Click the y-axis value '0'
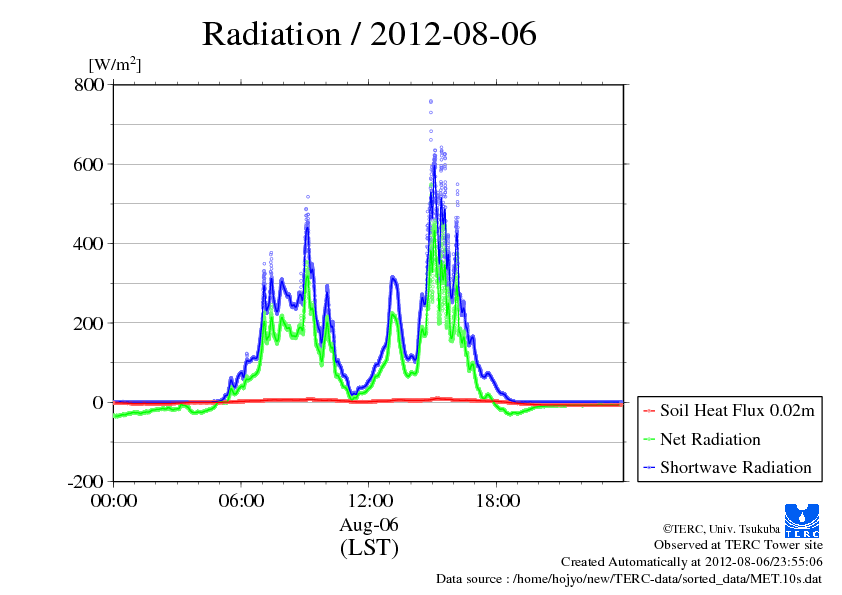Viewport: 842px width, 595px height. [98, 403]
